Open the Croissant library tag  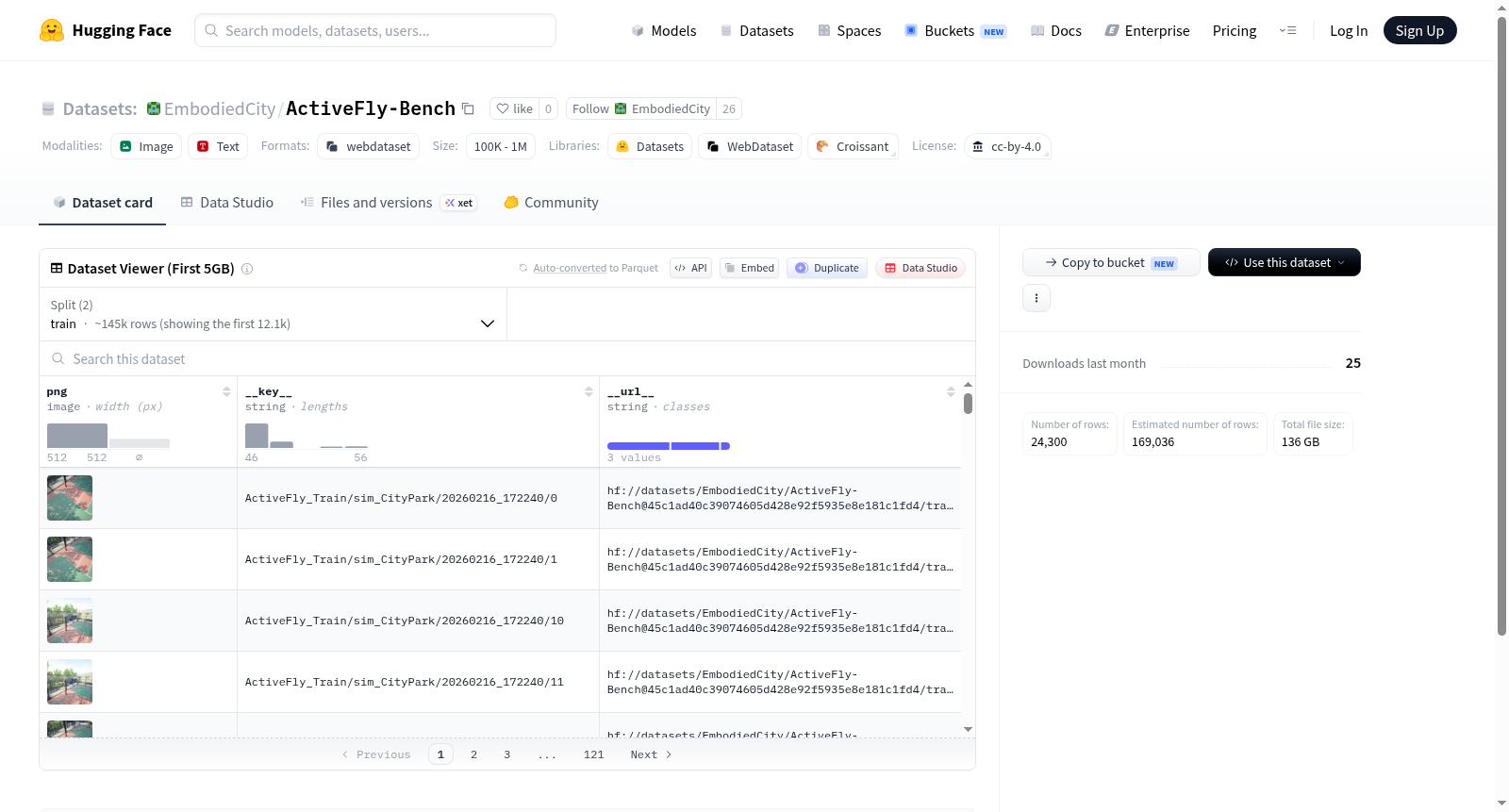(x=853, y=146)
